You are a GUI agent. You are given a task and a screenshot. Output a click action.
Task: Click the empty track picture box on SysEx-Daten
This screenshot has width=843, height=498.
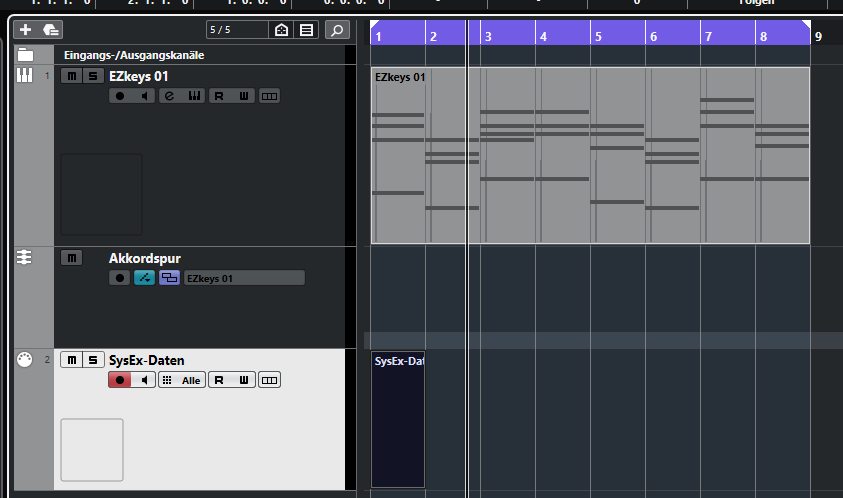[x=92, y=450]
